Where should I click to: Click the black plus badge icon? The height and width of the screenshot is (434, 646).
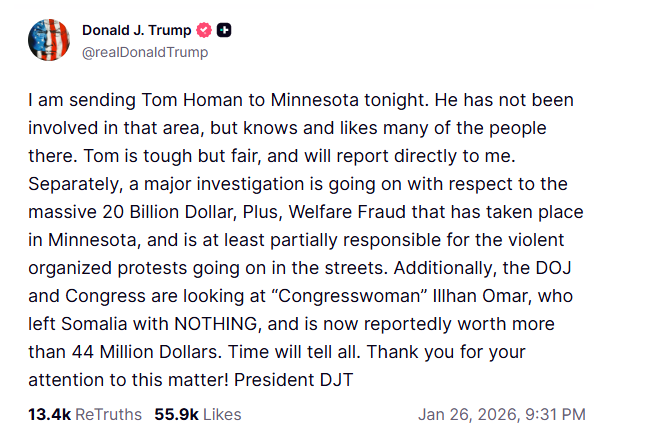pos(225,31)
